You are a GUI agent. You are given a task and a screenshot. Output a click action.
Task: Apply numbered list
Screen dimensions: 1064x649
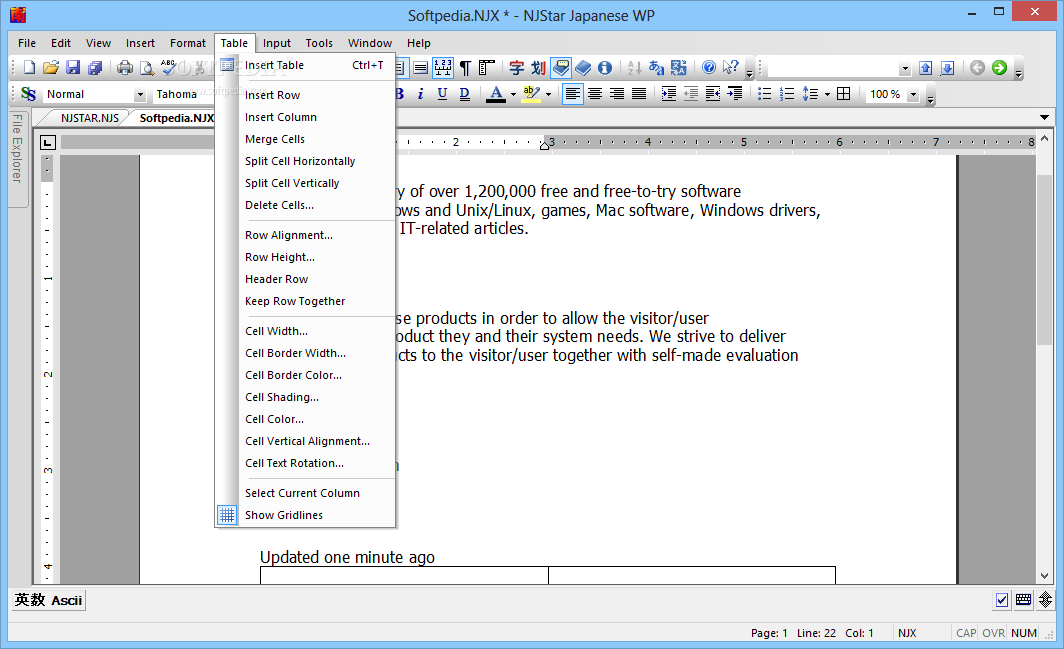point(786,94)
